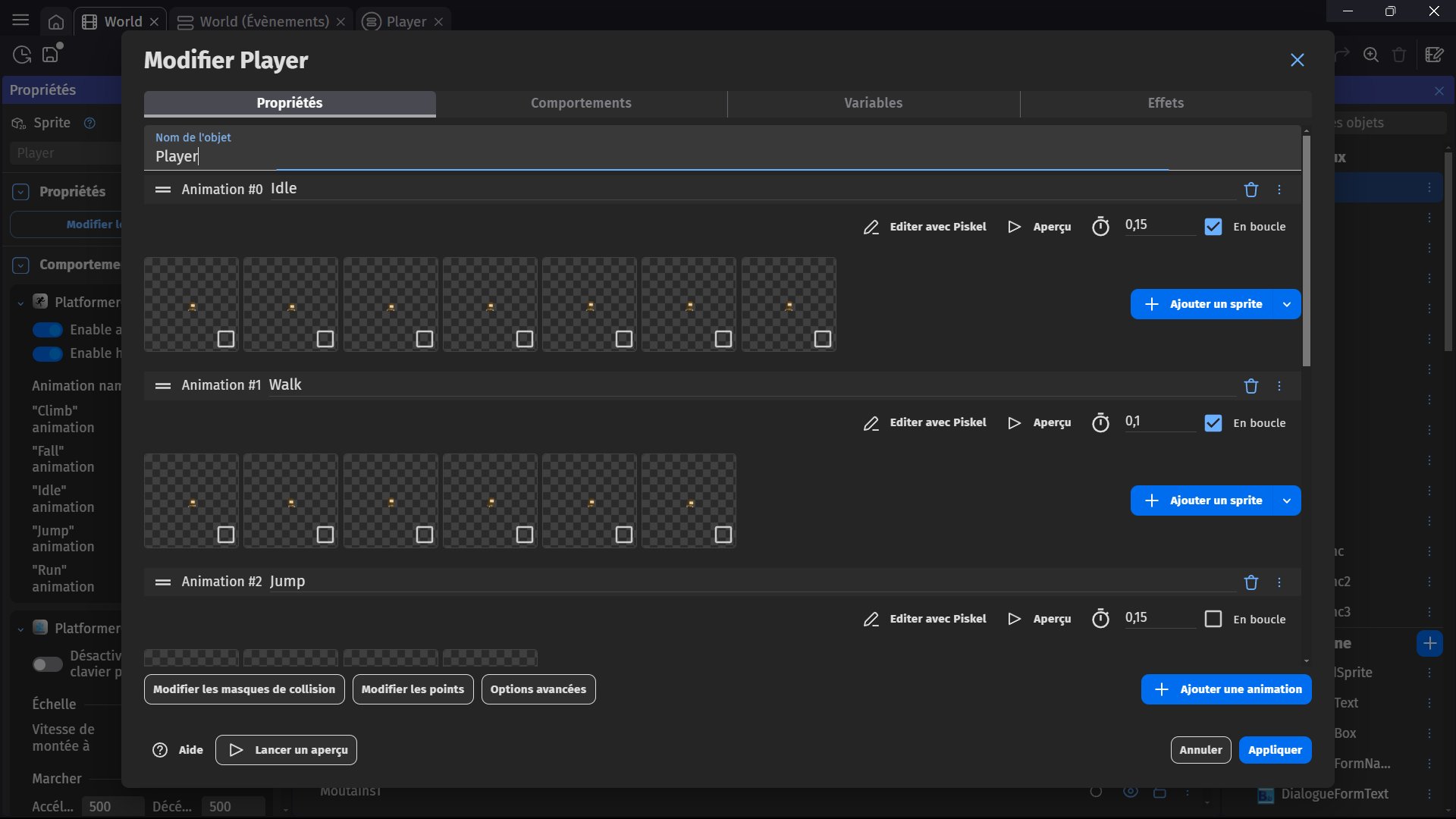The height and width of the screenshot is (819, 1456).
Task: Click Modifier les masques de collision
Action: (244, 689)
